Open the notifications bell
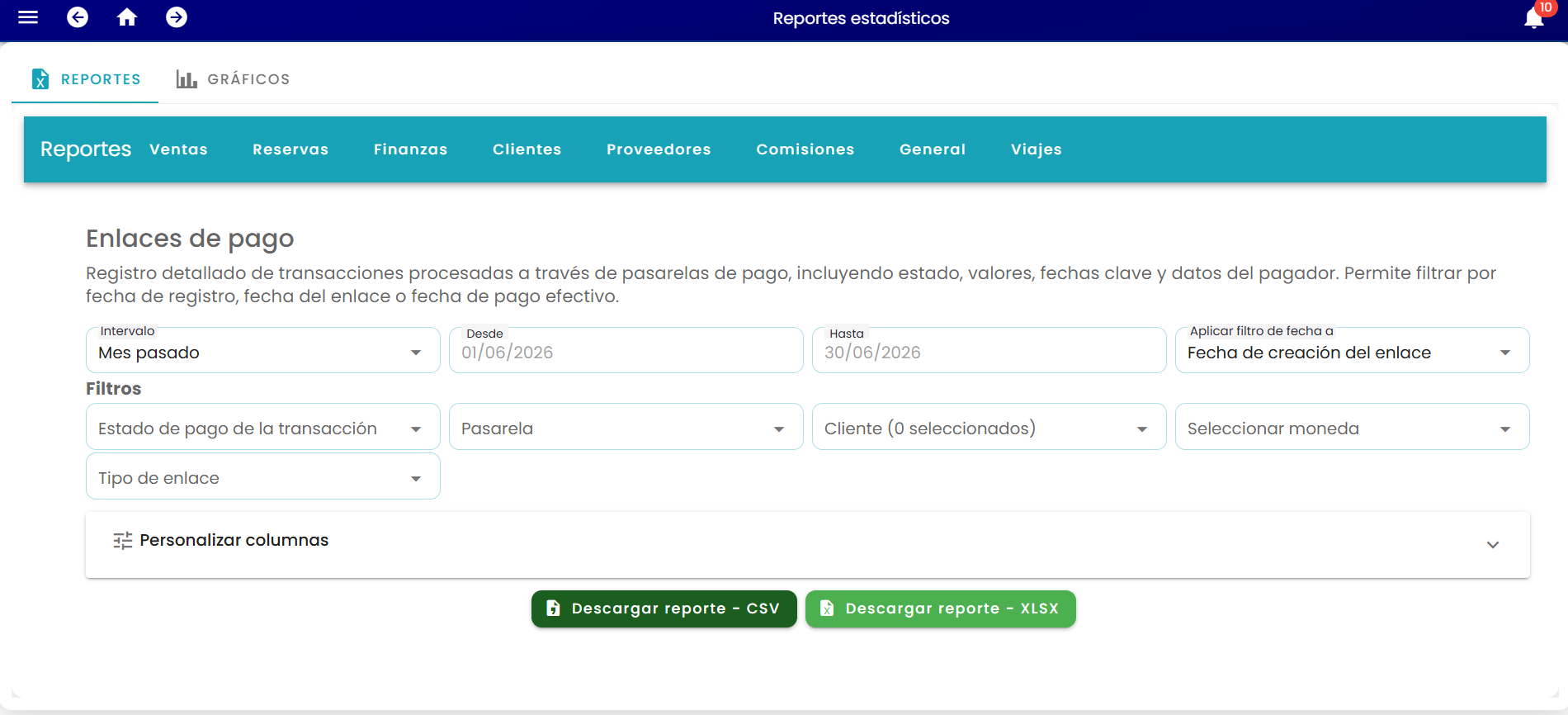 point(1534,18)
